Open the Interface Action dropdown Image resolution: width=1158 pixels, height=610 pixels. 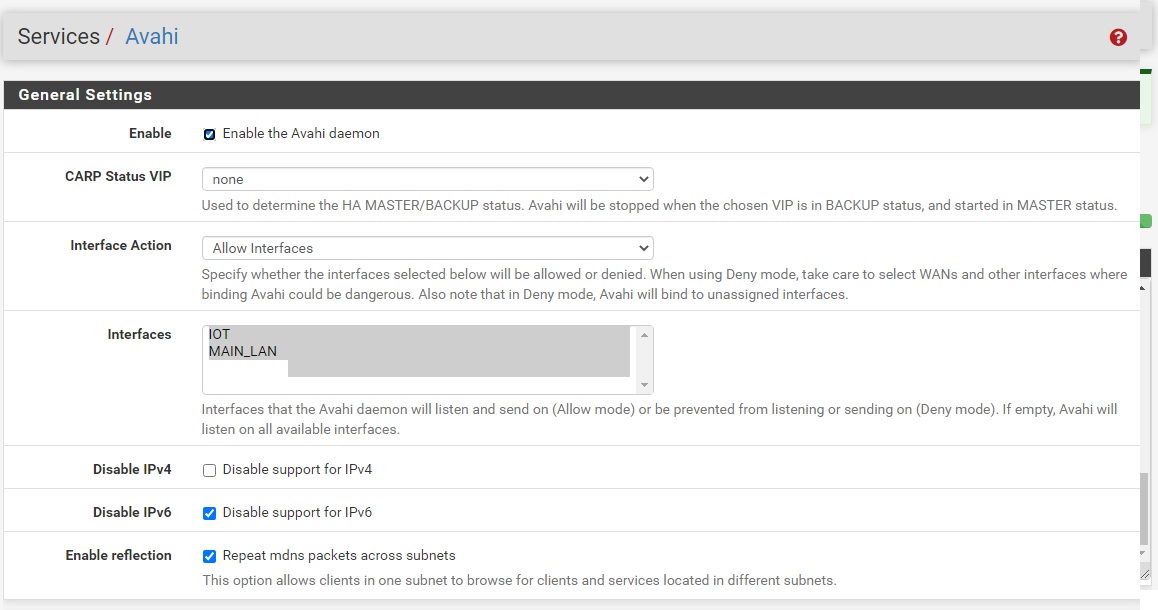(x=428, y=247)
